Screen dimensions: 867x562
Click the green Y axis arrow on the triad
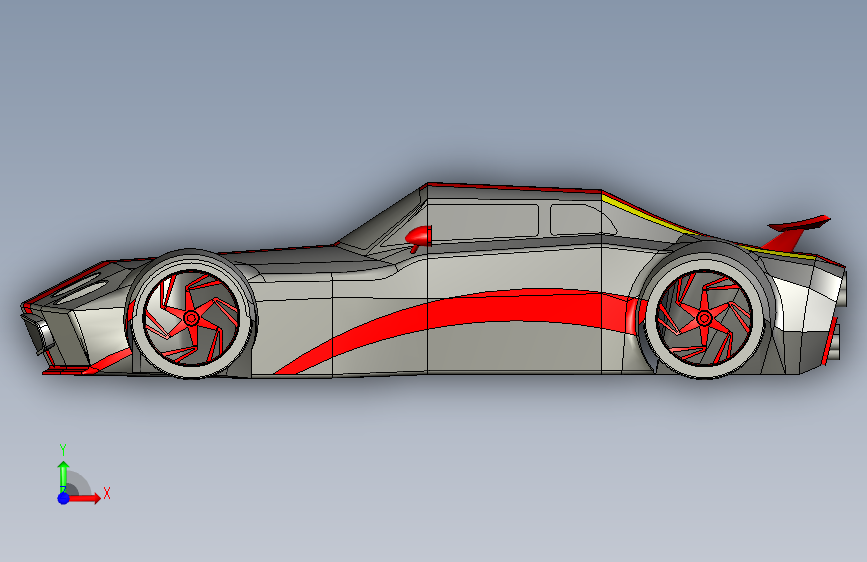[x=64, y=477]
